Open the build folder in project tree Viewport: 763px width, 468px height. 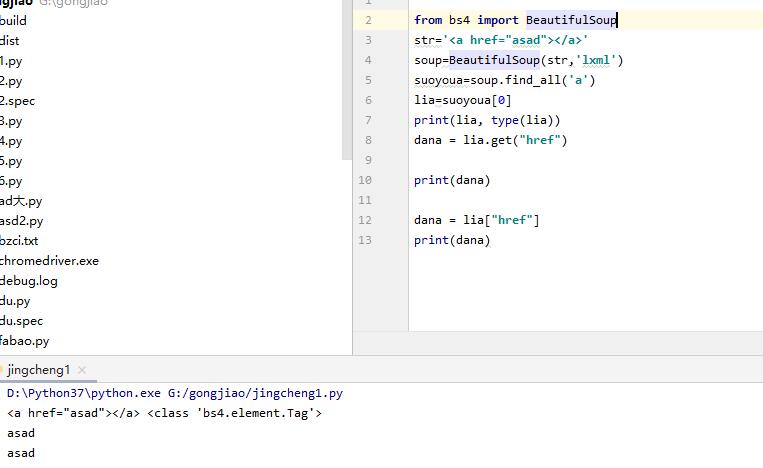(14, 20)
